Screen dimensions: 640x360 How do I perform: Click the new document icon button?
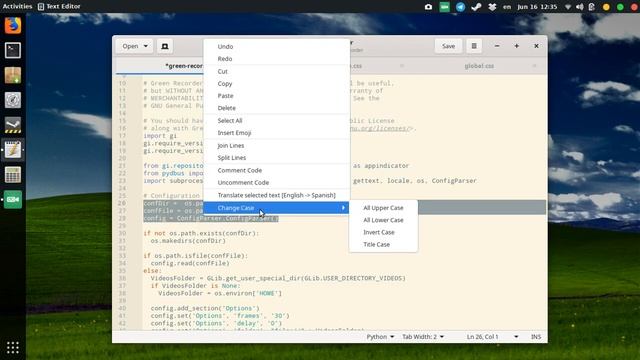coord(165,46)
